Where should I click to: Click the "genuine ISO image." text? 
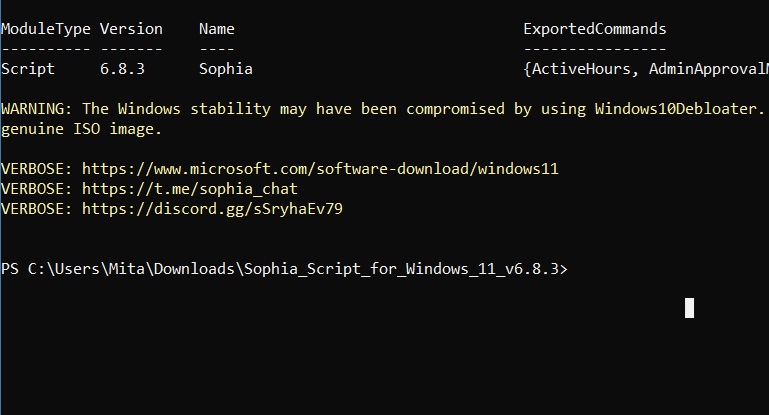coord(81,129)
